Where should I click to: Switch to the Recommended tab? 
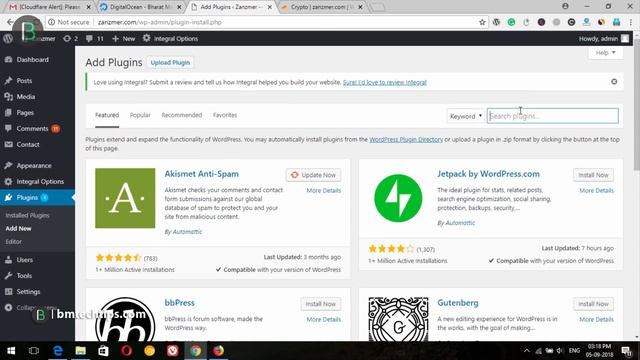pos(182,115)
